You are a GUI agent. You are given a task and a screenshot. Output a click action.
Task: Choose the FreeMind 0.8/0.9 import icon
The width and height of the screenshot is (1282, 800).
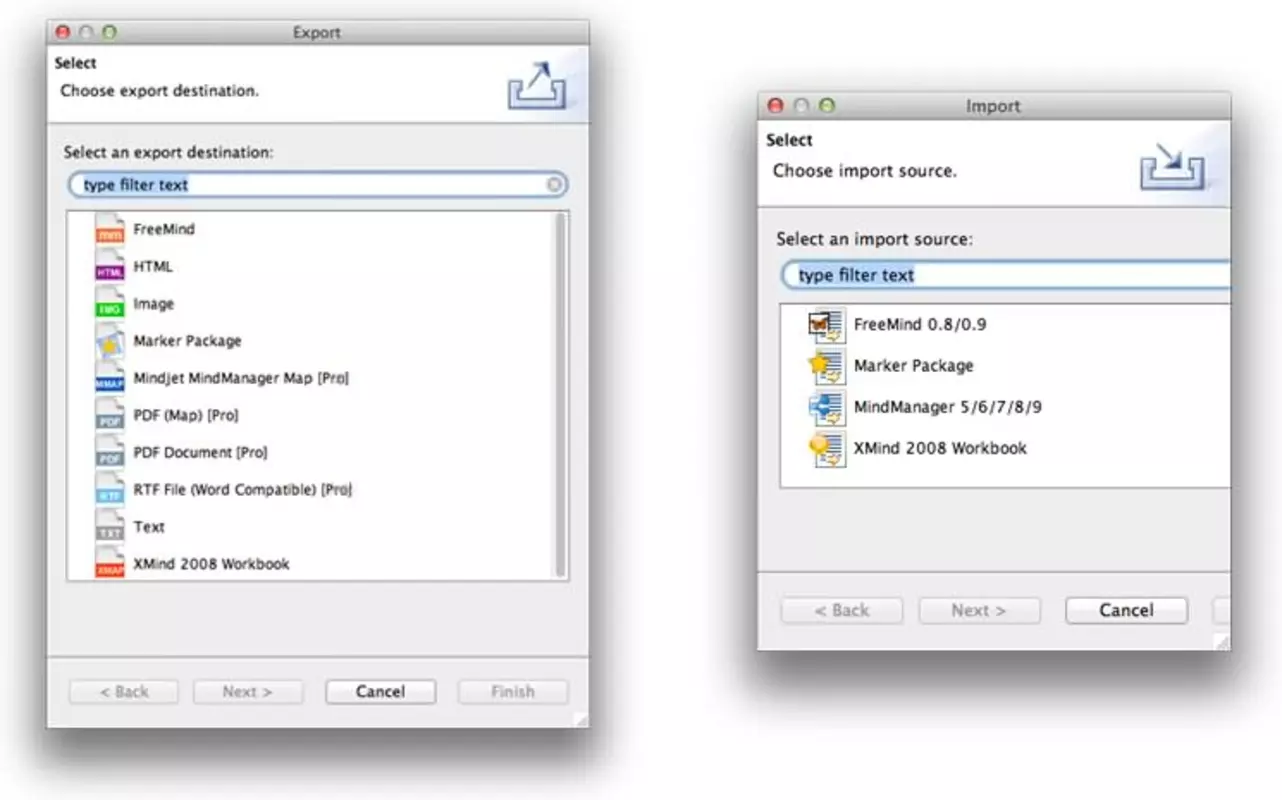pos(827,325)
